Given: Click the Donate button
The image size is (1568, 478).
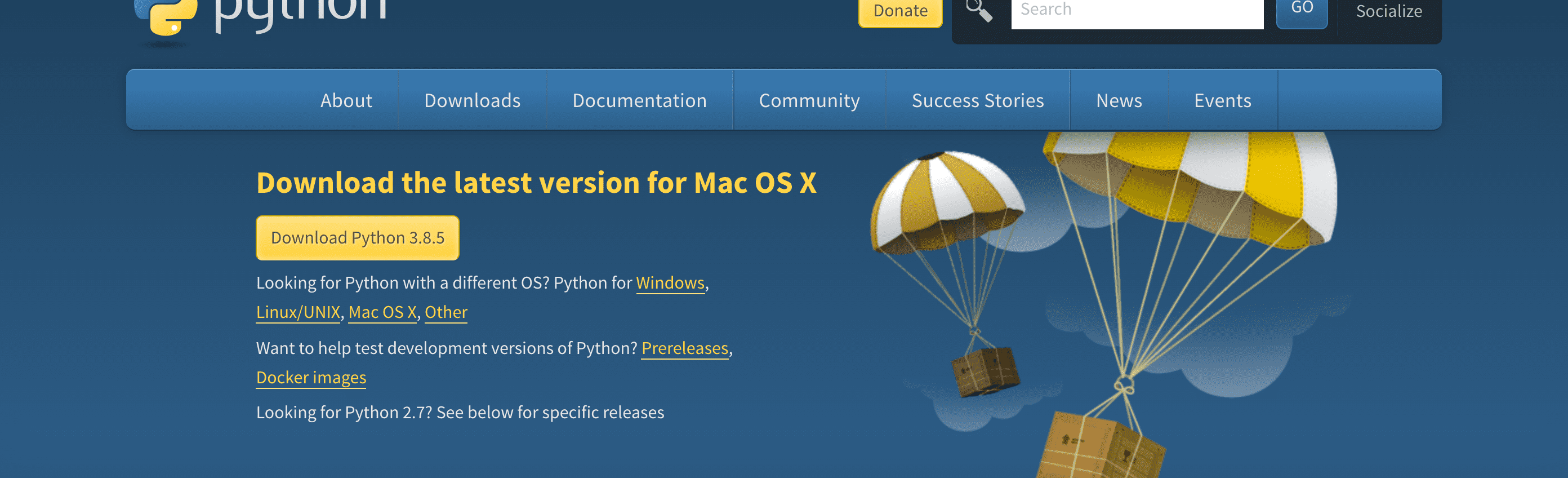Looking at the screenshot, I should click(900, 12).
